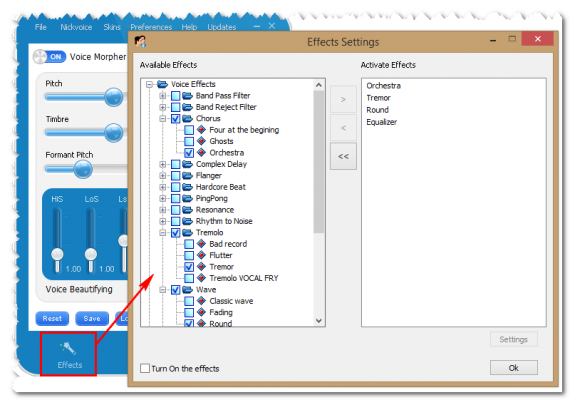Click the Effects Settings title bar app icon
Viewport: 570px width, 400px height.
(140, 41)
